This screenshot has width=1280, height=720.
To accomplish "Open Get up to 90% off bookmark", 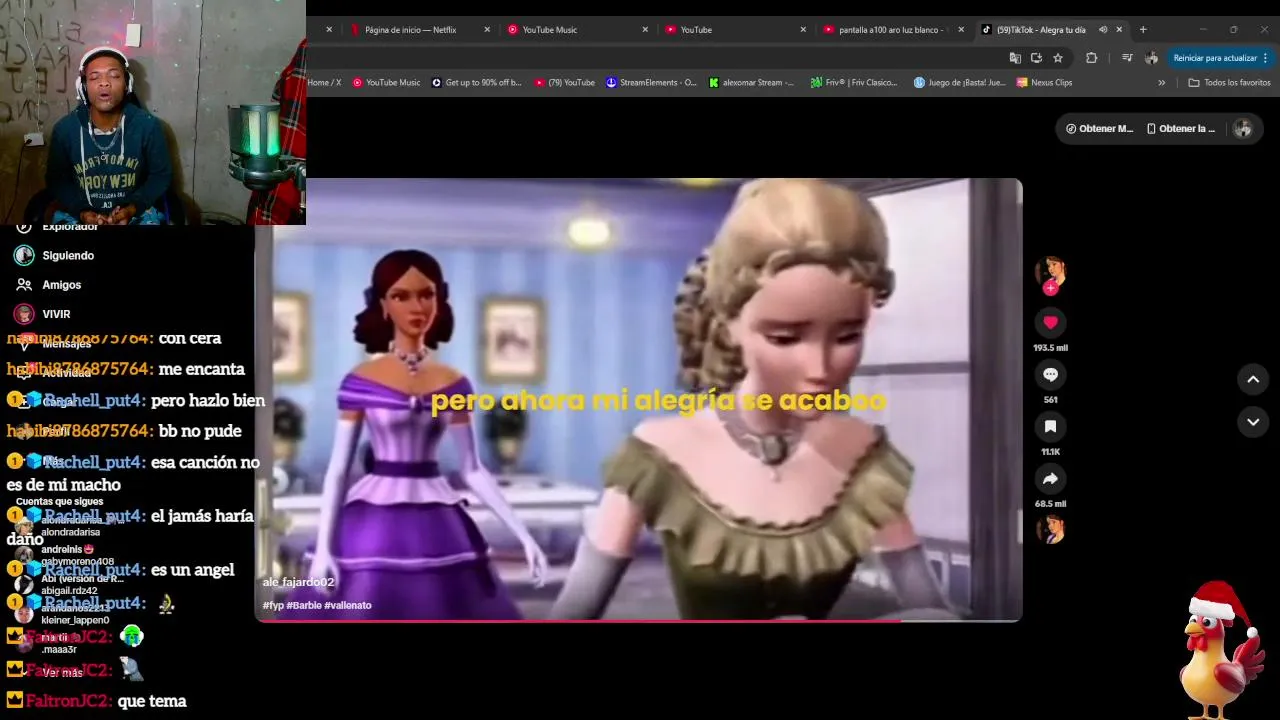I will coord(477,83).
